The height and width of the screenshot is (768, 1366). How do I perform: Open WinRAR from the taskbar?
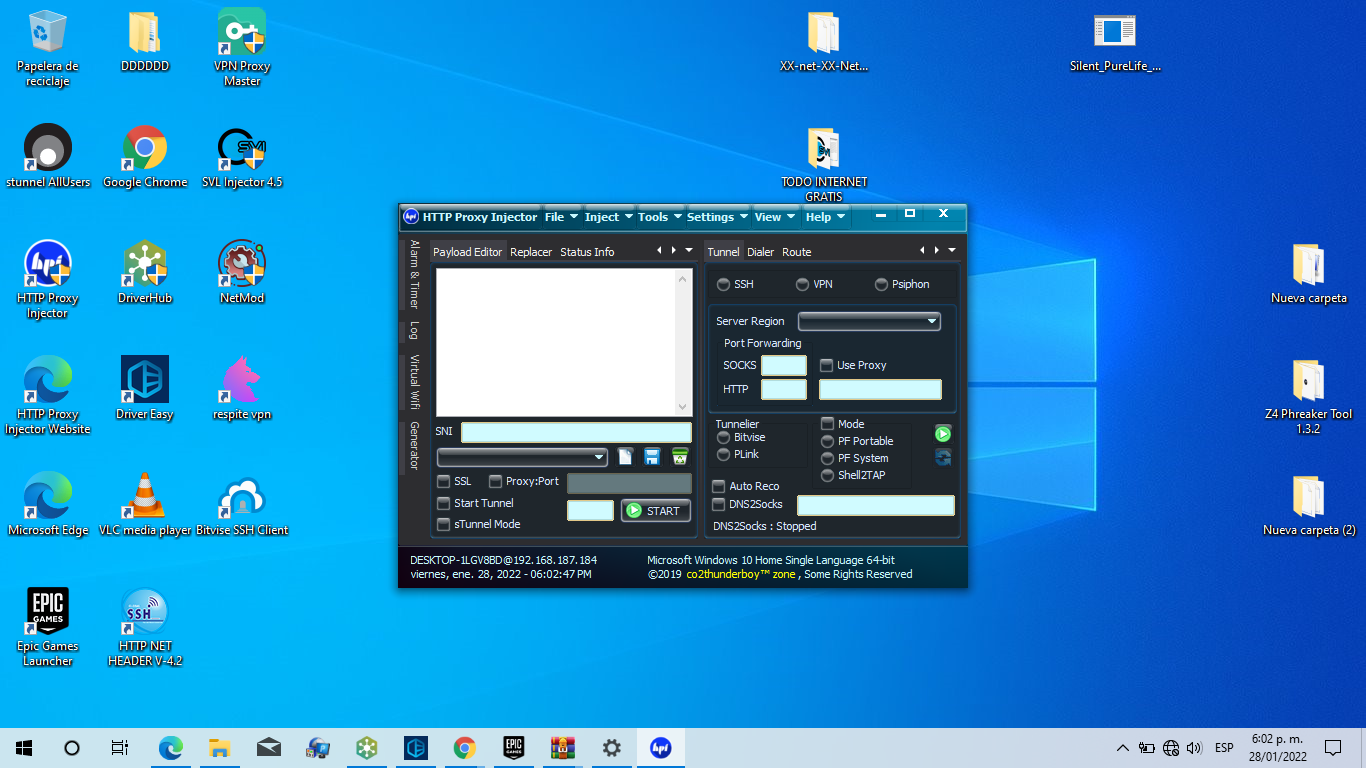[x=563, y=747]
